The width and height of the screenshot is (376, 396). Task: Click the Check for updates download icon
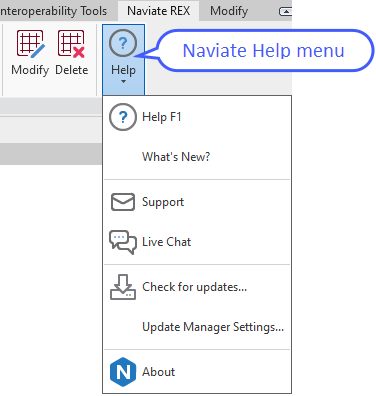[123, 287]
